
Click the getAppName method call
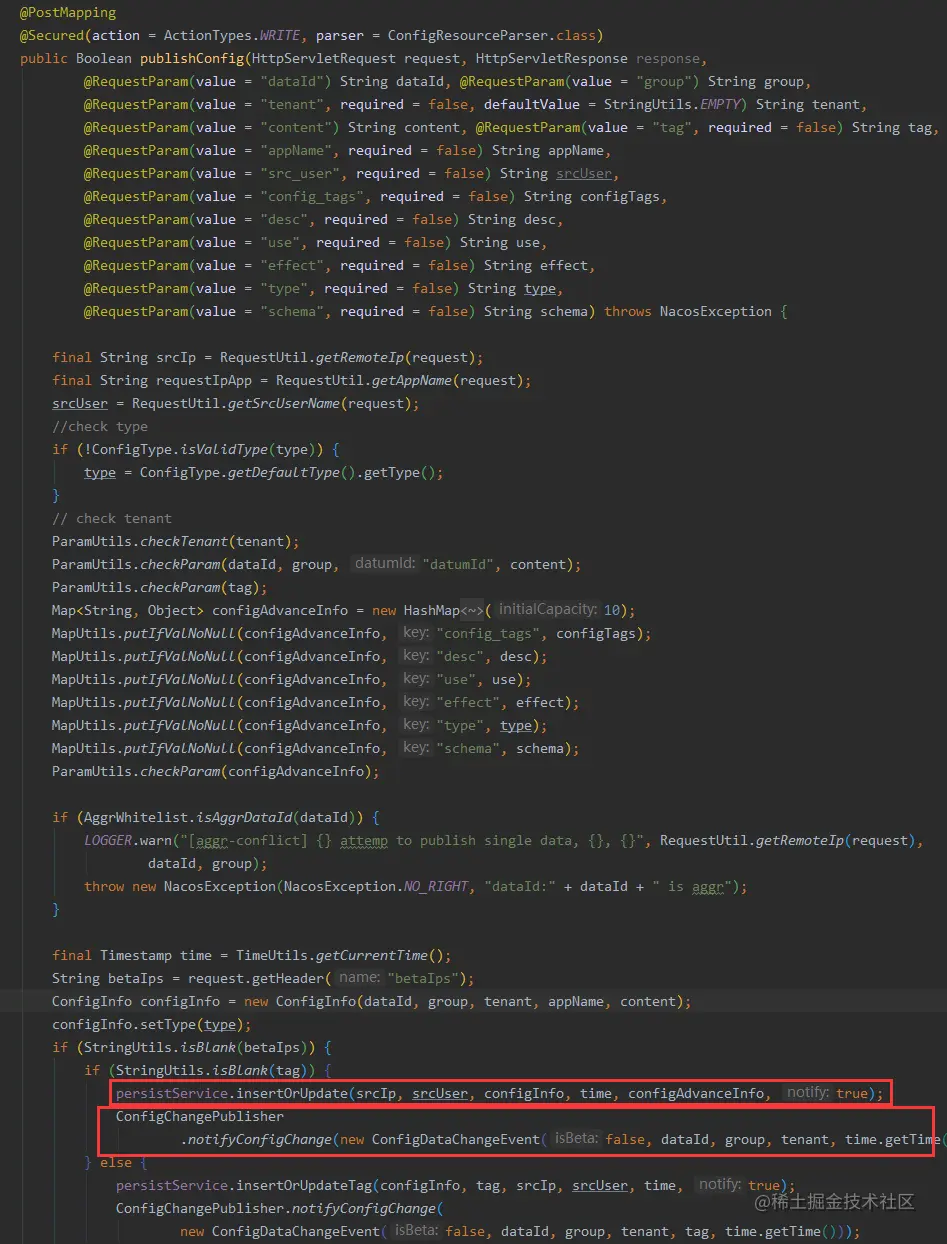pos(411,381)
